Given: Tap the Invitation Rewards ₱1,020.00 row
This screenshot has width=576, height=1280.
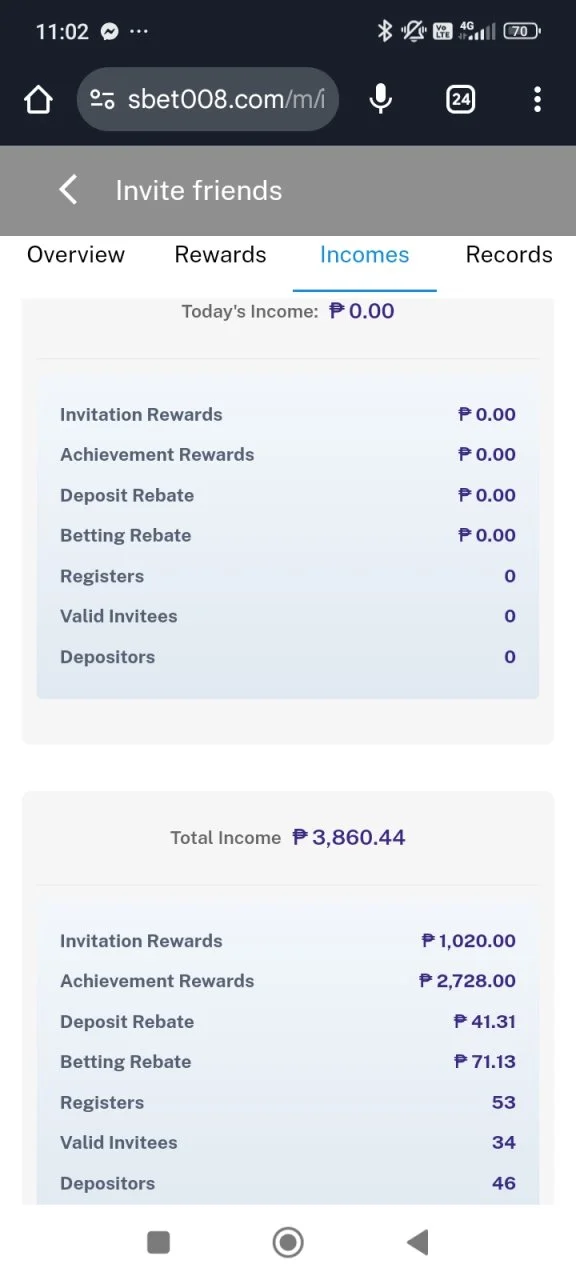Looking at the screenshot, I should pos(288,941).
